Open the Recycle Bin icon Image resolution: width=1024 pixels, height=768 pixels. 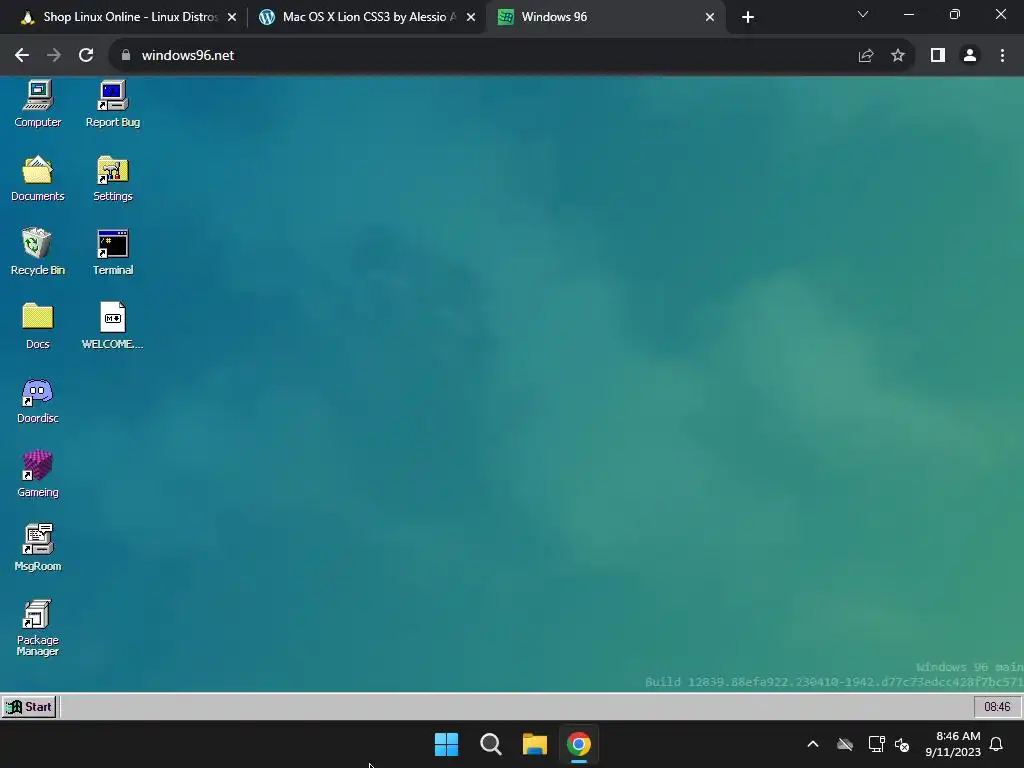[x=37, y=252]
